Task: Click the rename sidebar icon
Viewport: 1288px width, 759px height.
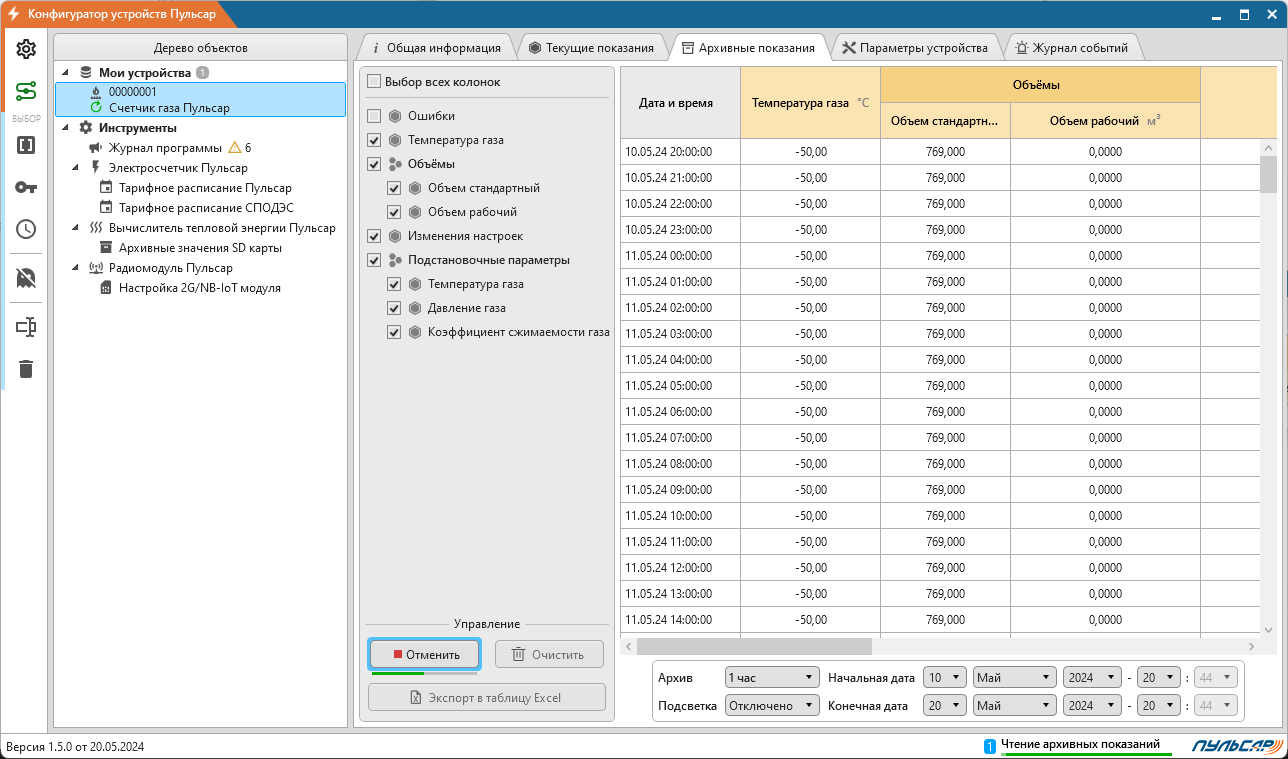Action: [x=26, y=327]
